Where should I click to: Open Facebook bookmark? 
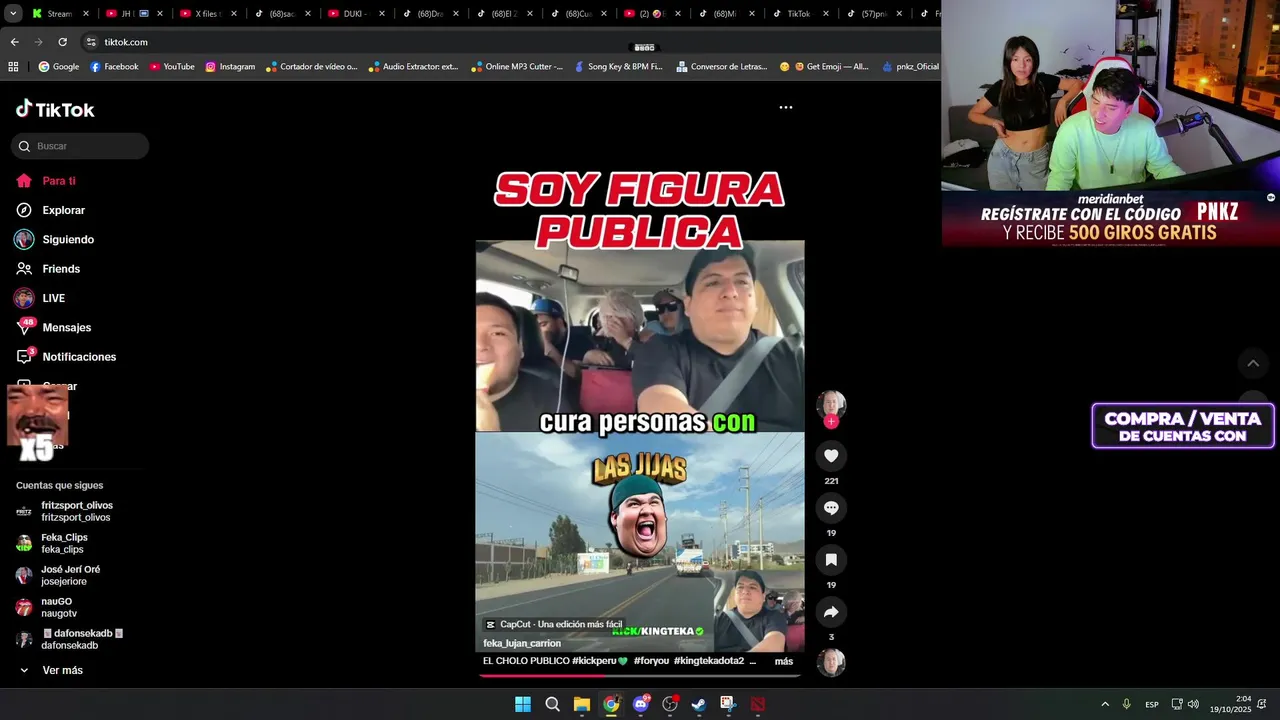[114, 67]
